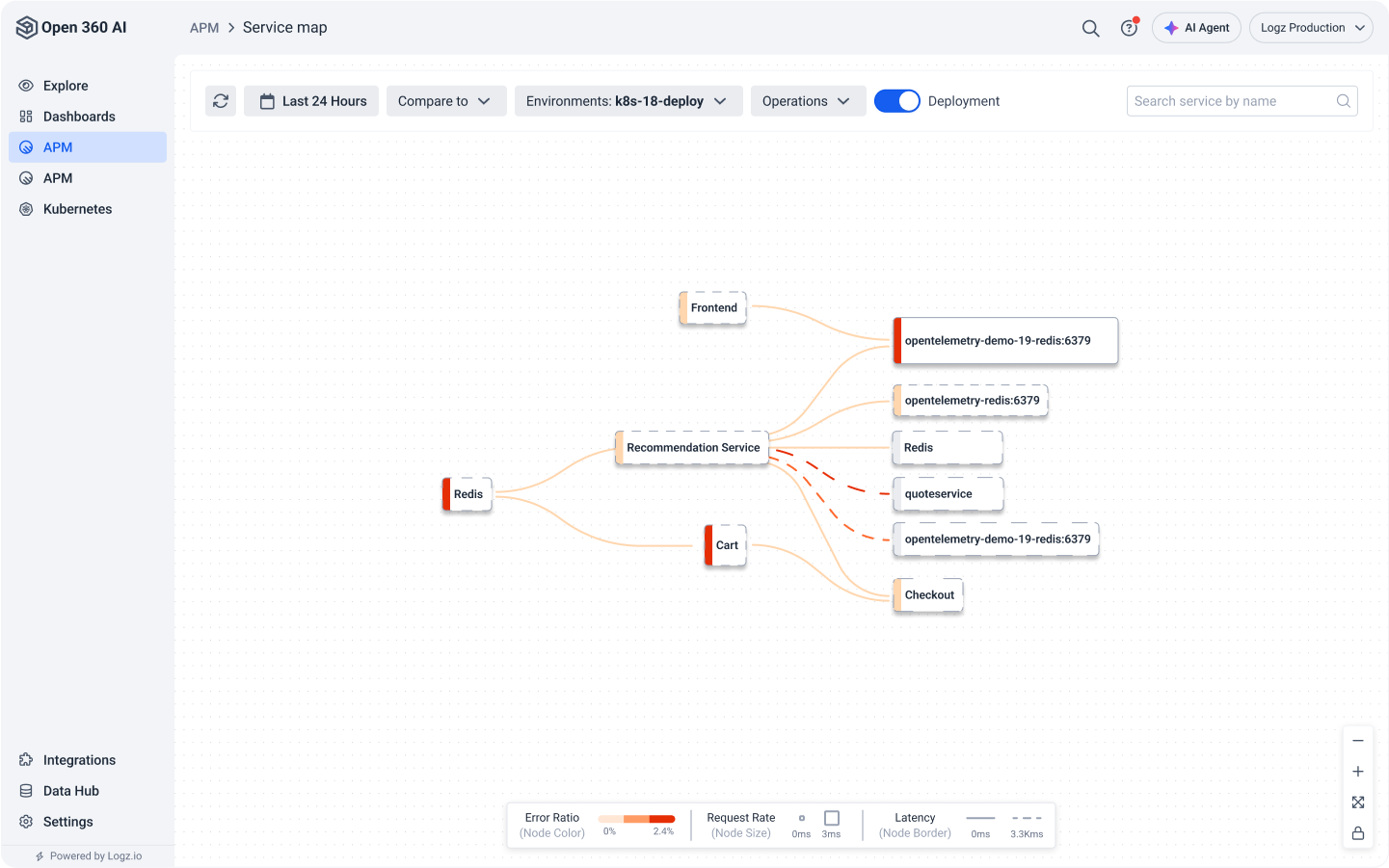Open Kubernetes in the sidebar
The image size is (1389, 868).
(77, 209)
